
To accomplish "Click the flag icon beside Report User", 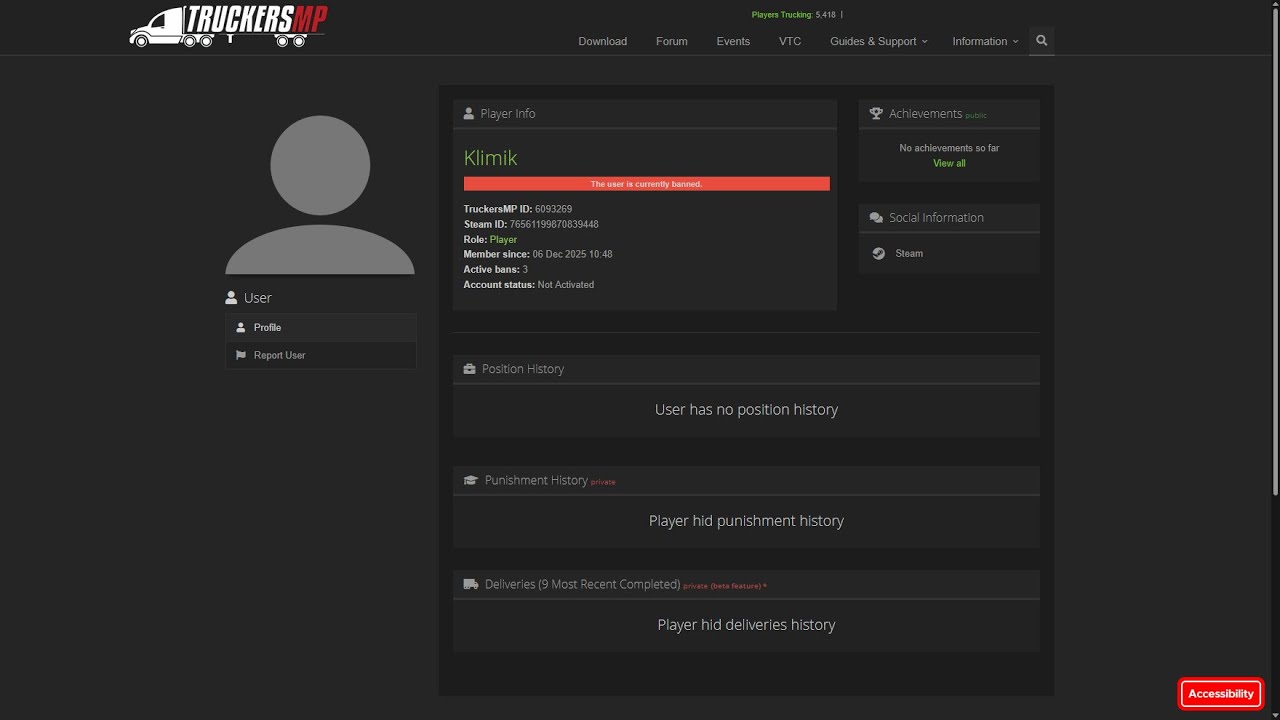I will click(x=241, y=355).
